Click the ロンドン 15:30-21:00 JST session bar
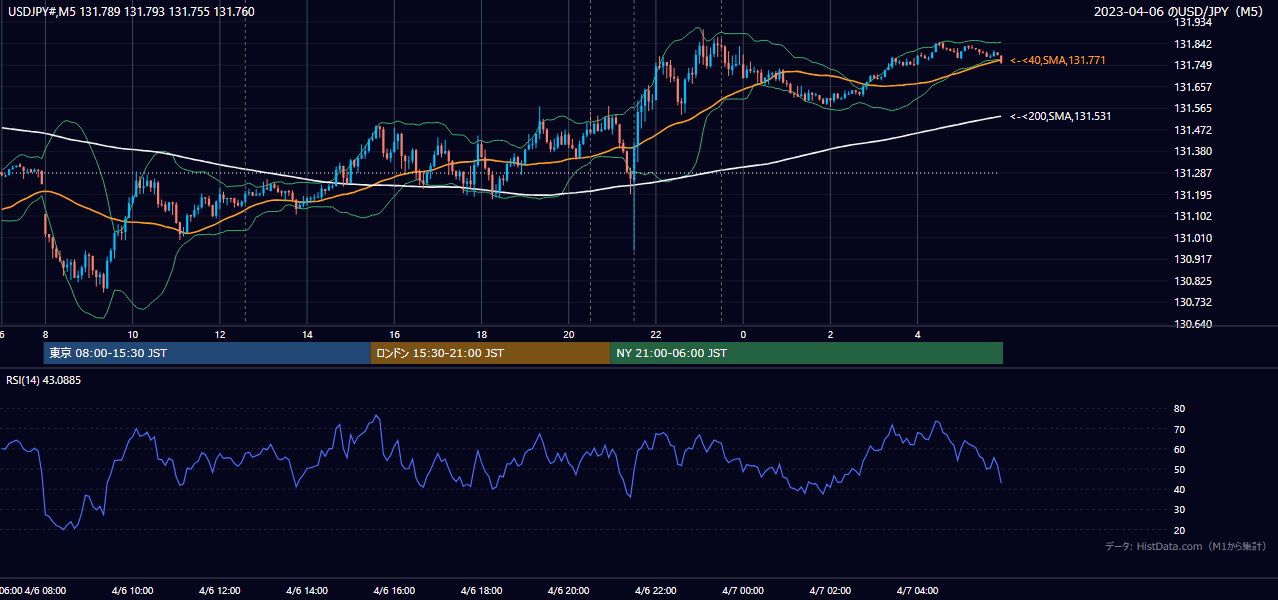Image resolution: width=1278 pixels, height=600 pixels. click(x=490, y=353)
